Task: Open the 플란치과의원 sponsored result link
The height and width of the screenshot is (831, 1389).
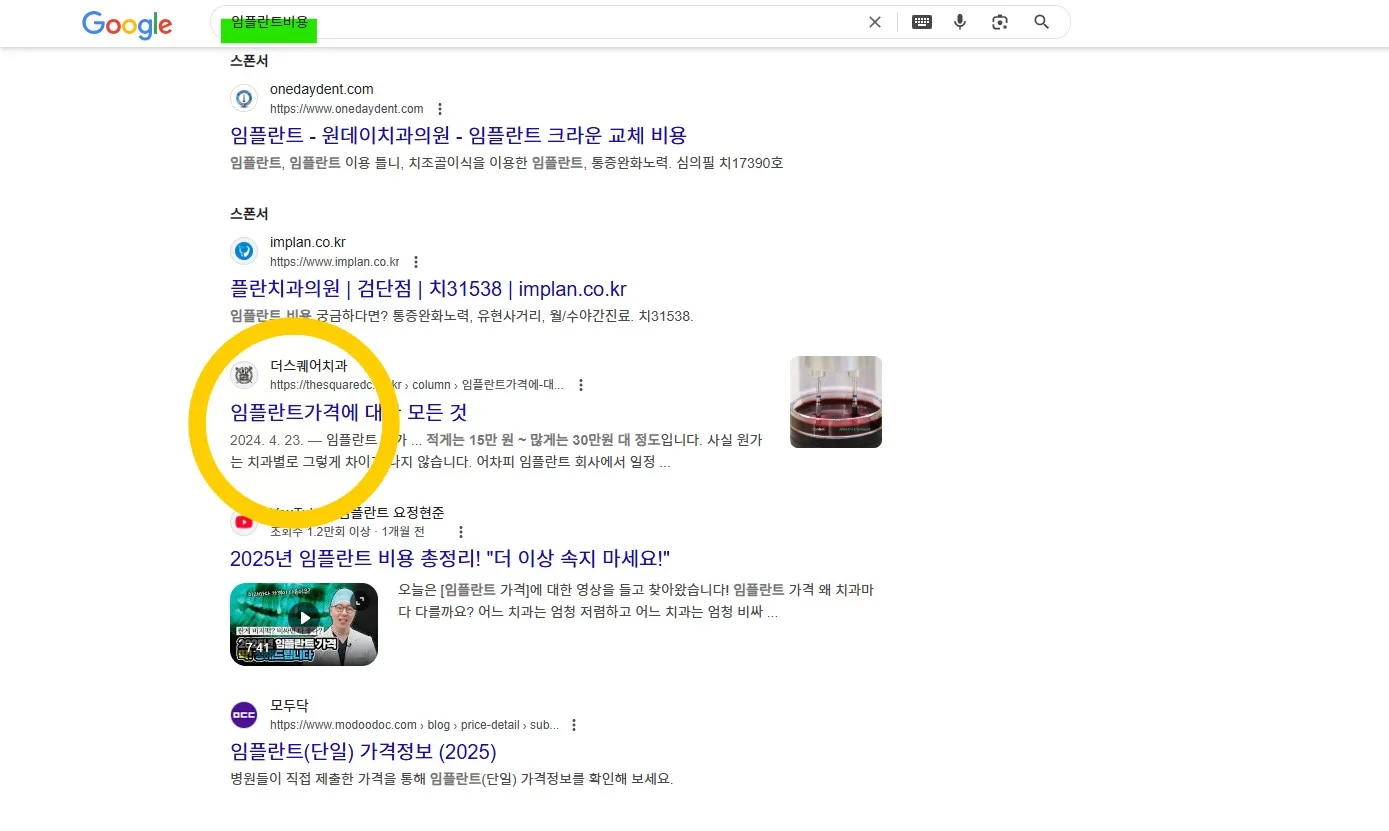Action: click(427, 288)
